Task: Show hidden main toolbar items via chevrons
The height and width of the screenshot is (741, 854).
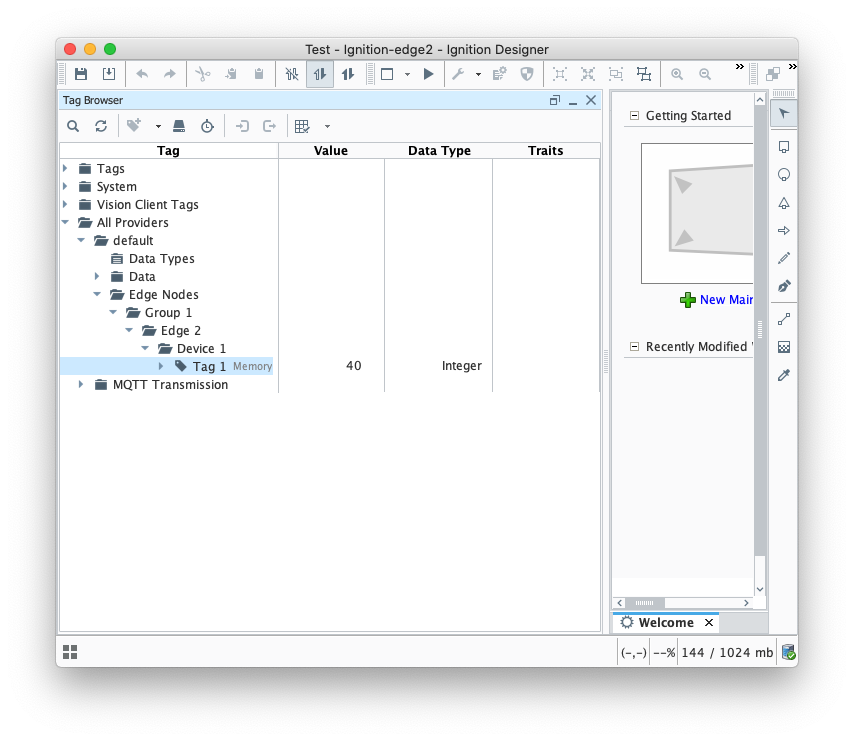Action: [x=739, y=66]
